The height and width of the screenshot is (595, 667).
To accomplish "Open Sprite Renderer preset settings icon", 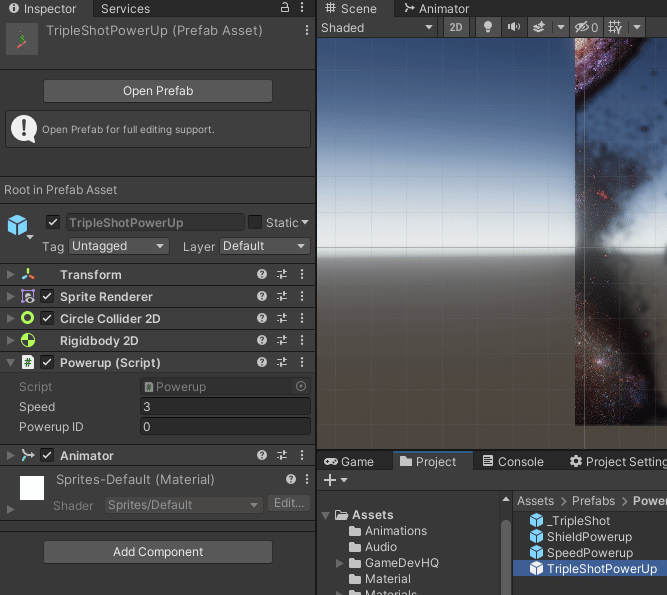I will point(282,296).
